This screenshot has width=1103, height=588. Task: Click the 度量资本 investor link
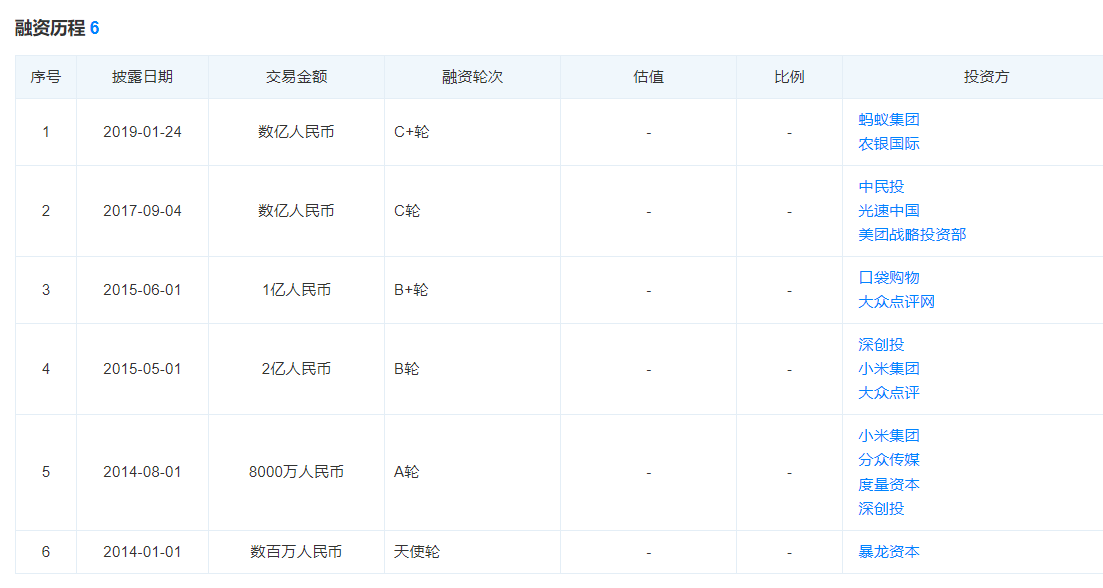(888, 485)
